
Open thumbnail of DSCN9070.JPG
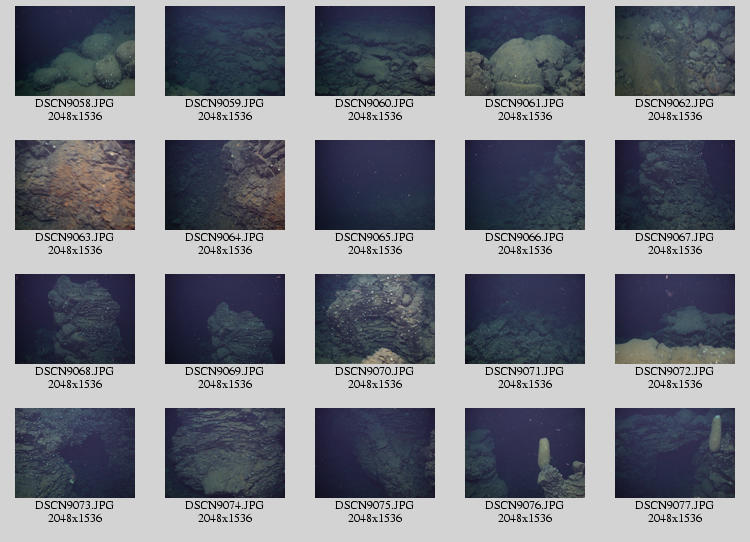click(x=375, y=319)
